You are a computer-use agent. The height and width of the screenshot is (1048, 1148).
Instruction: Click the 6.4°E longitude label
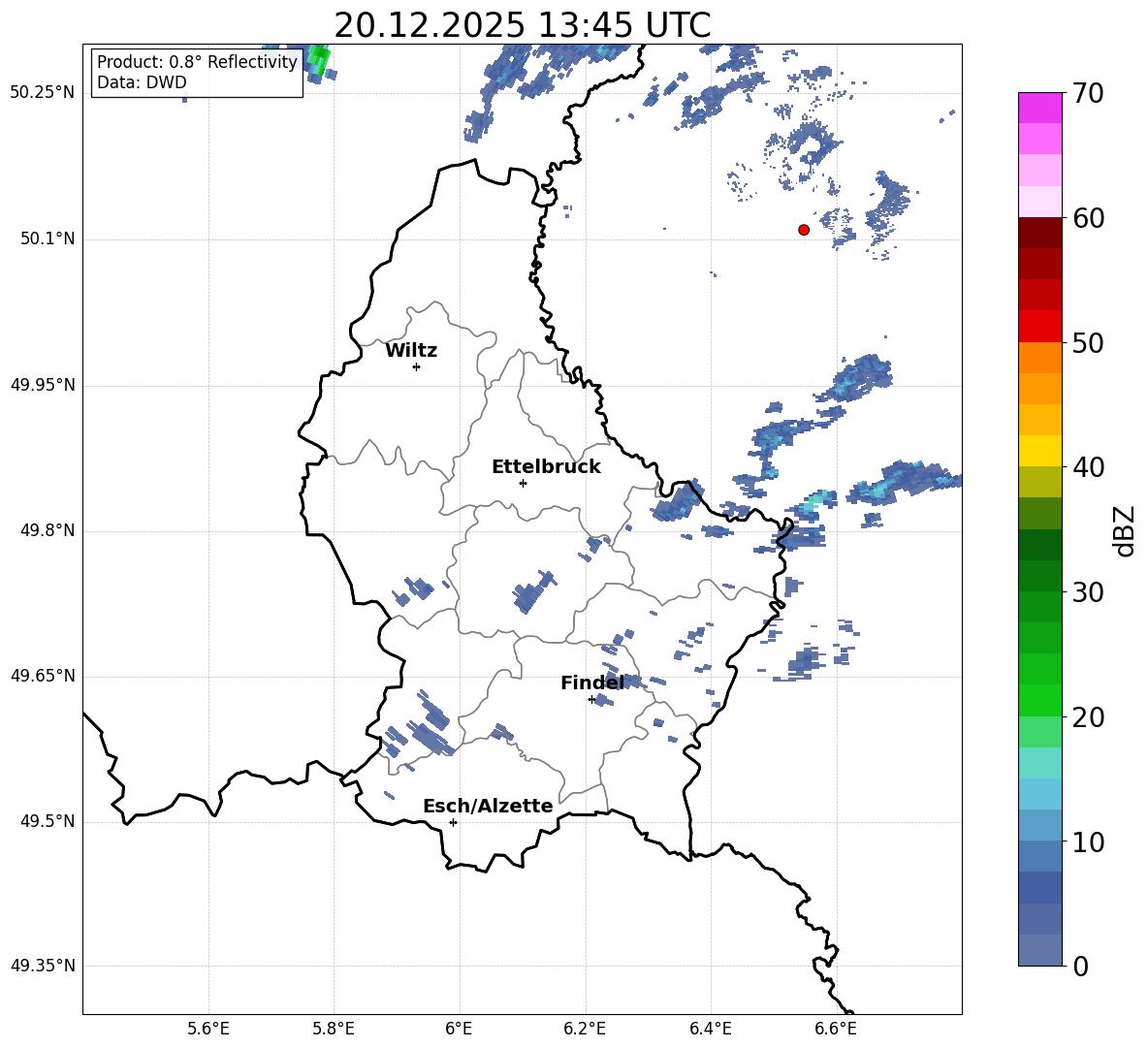coord(710,1029)
